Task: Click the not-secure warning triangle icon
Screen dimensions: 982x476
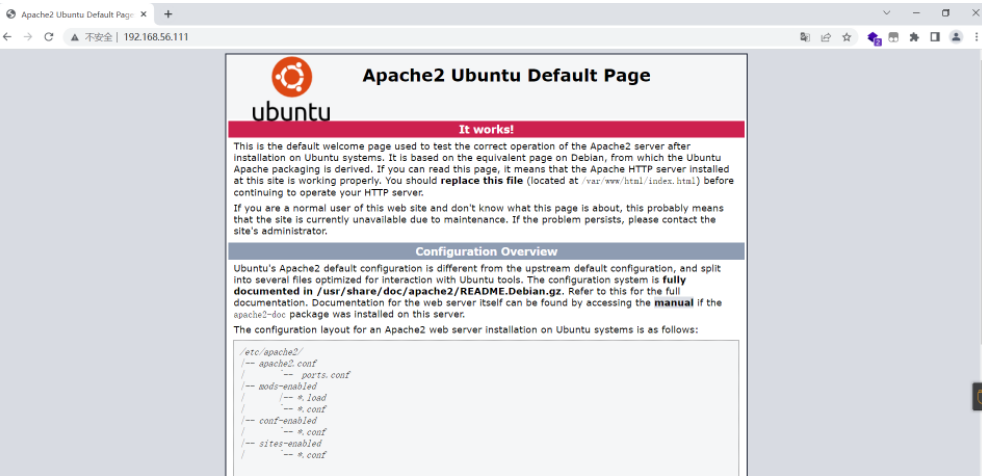Action: pyautogui.click(x=75, y=38)
